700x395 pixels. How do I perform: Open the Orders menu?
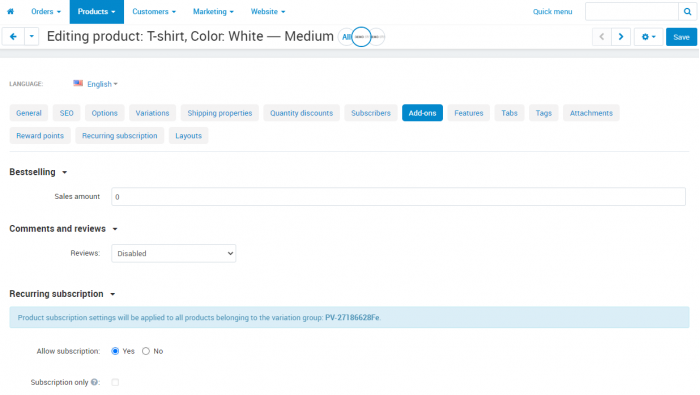click(x=46, y=12)
